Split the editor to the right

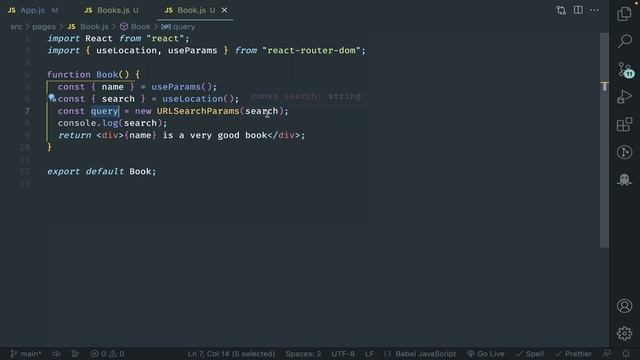[578, 10]
